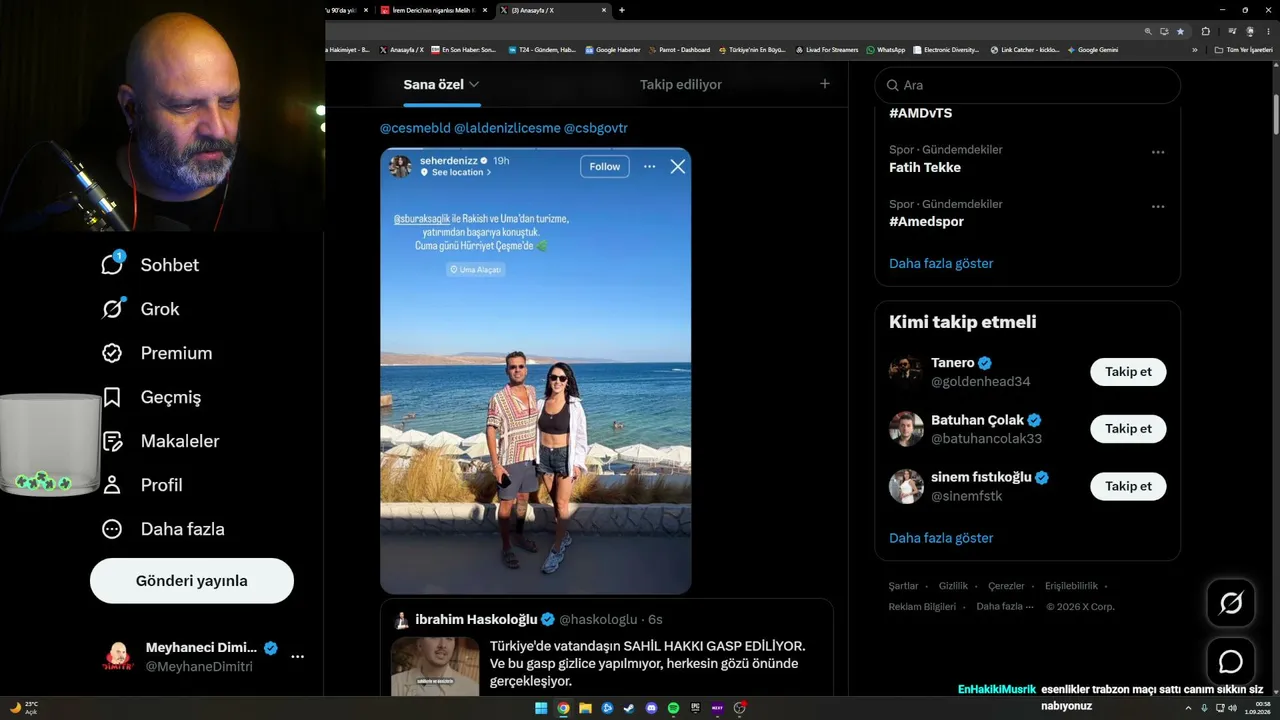The height and width of the screenshot is (720, 1280).
Task: Click Daha fazla göster under Kimi takip etmeli
Action: [941, 538]
